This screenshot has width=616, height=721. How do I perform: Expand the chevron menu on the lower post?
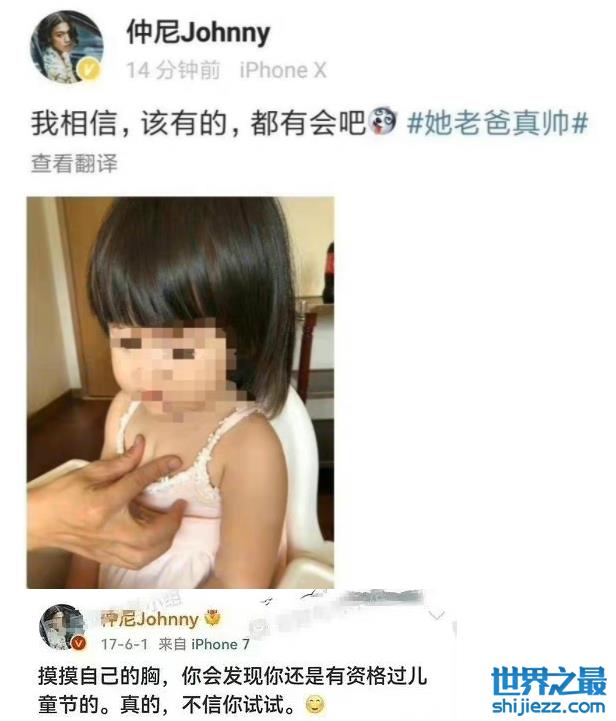point(436,614)
